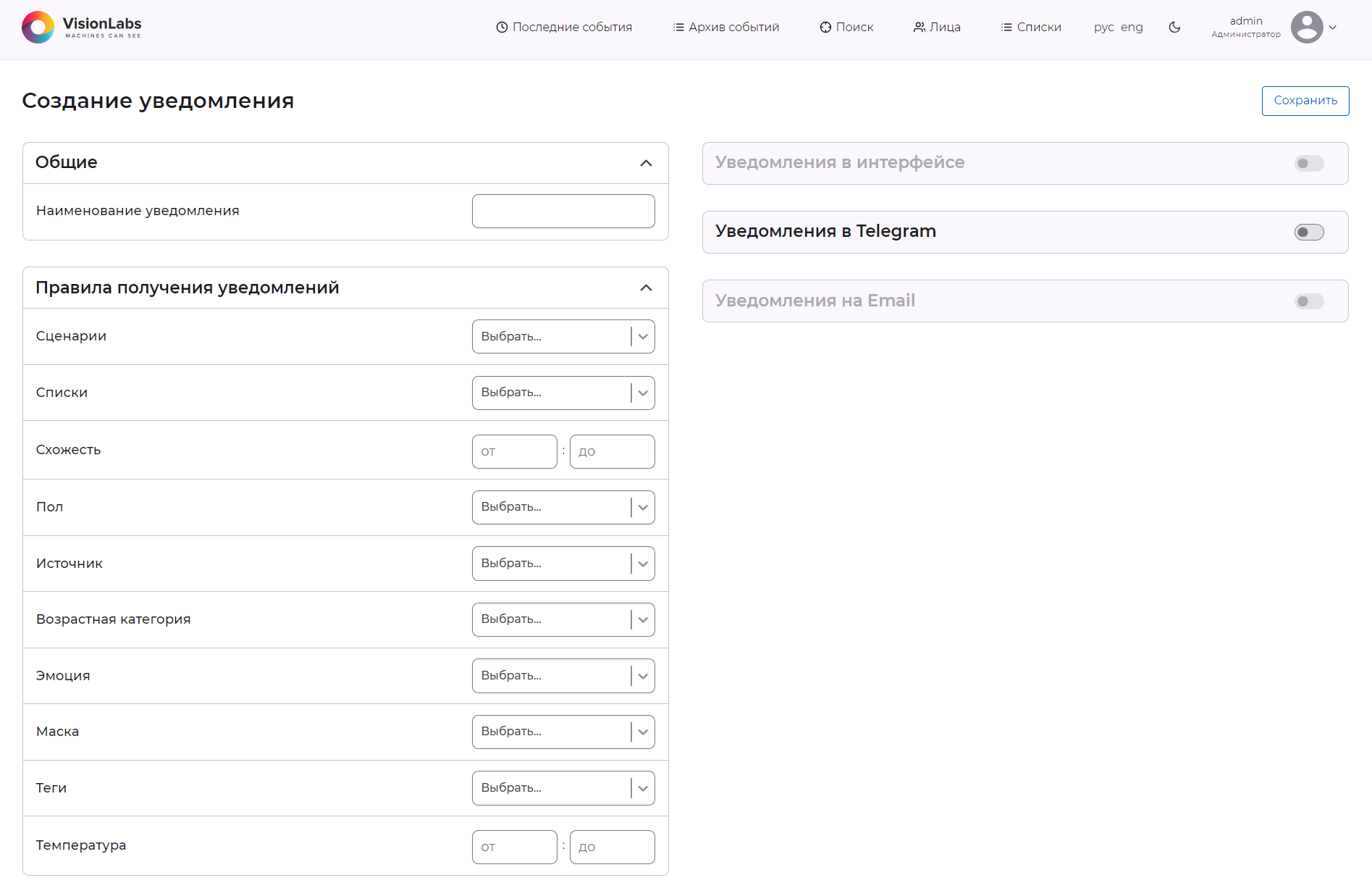Open the Пол dropdown
The image size is (1372, 891).
coord(563,507)
